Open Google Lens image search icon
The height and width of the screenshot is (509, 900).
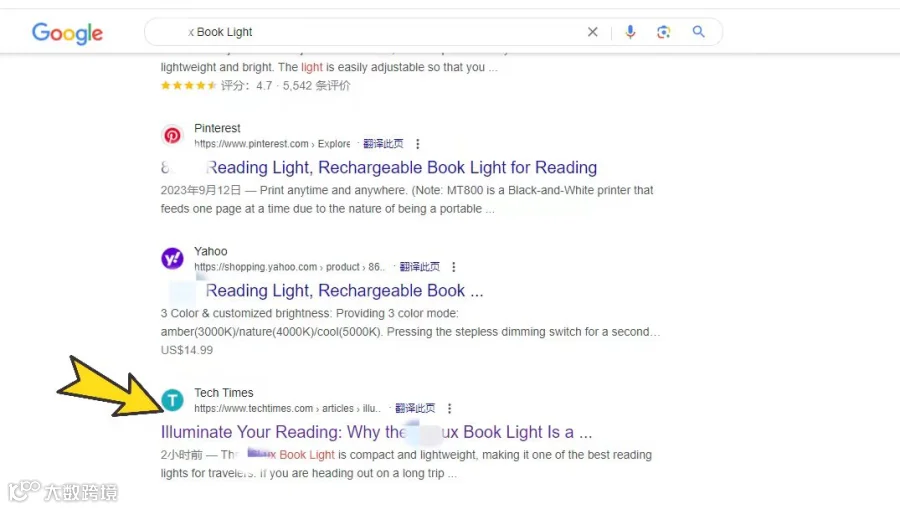[x=664, y=32]
